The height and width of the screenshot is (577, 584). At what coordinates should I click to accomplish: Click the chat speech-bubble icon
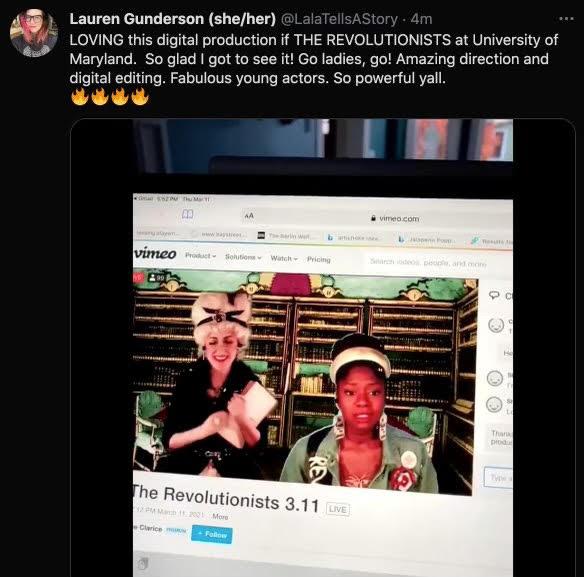494,295
